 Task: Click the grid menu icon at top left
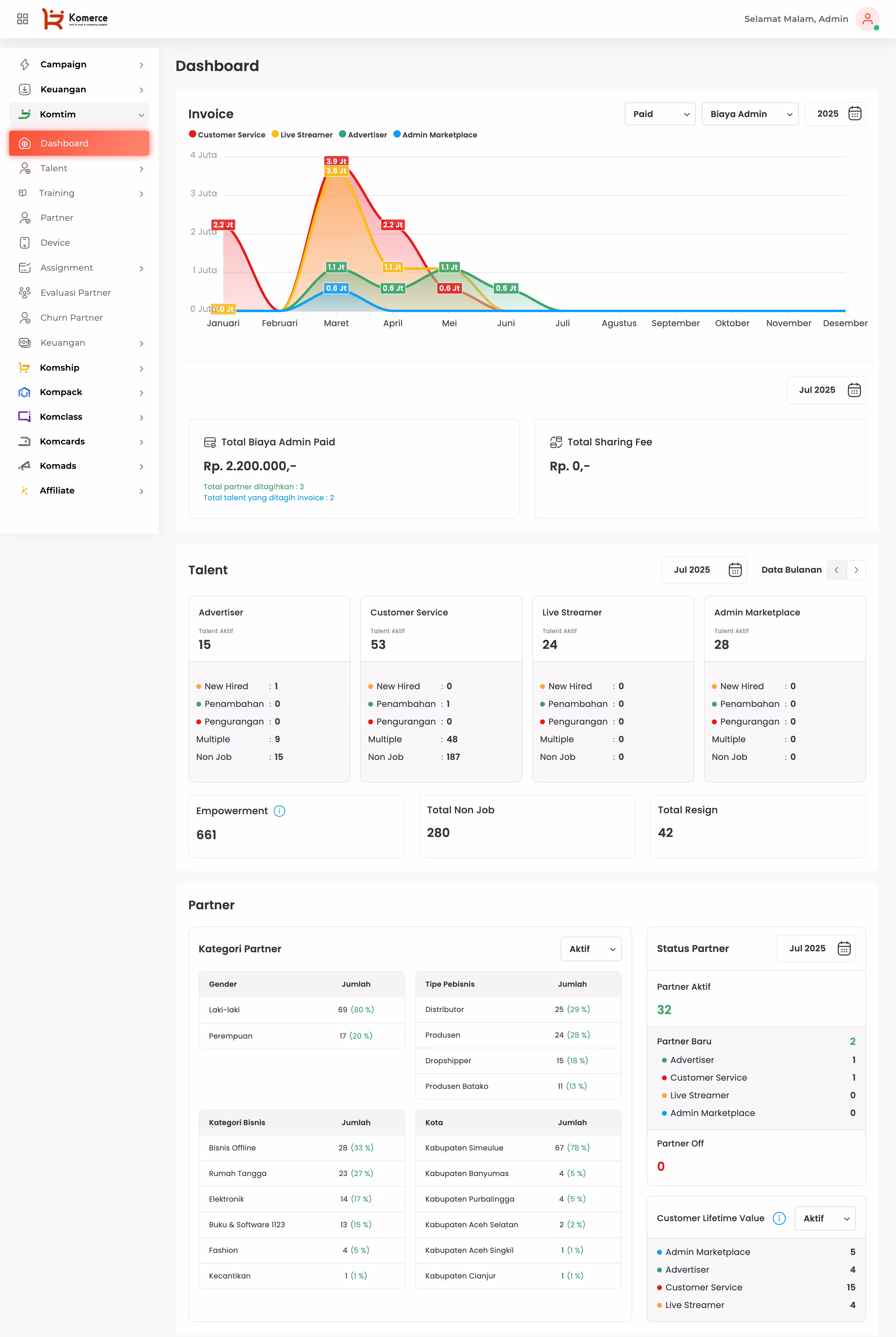(x=22, y=19)
